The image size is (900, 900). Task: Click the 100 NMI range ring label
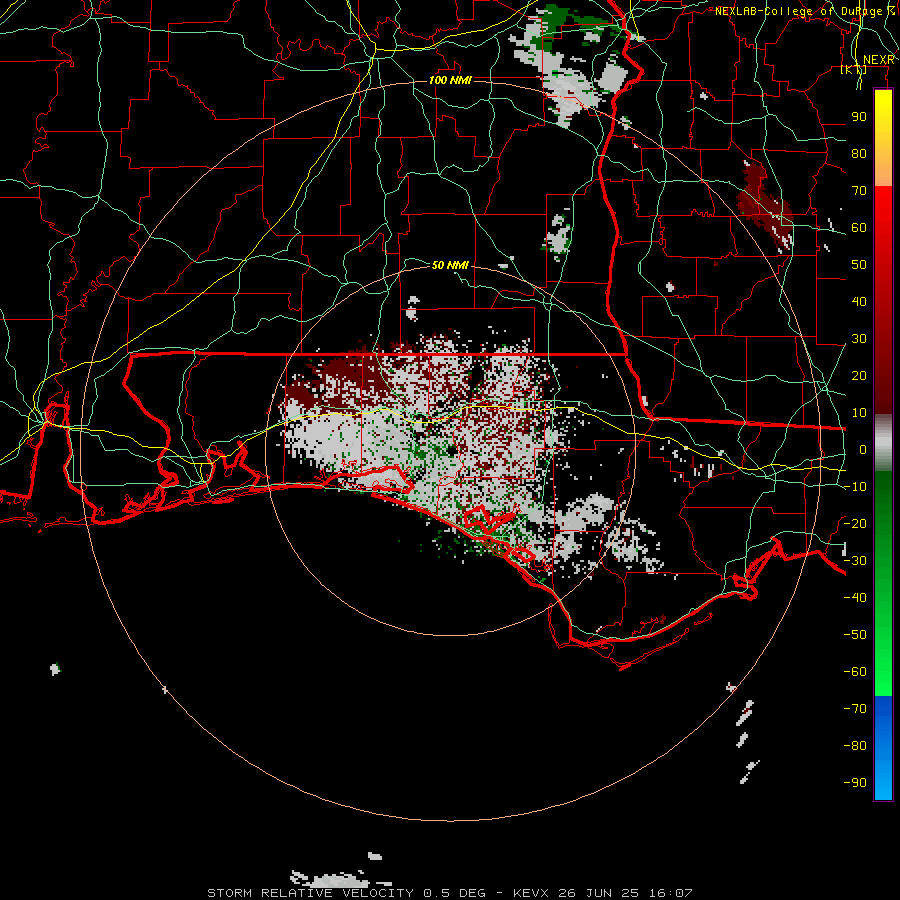(450, 80)
